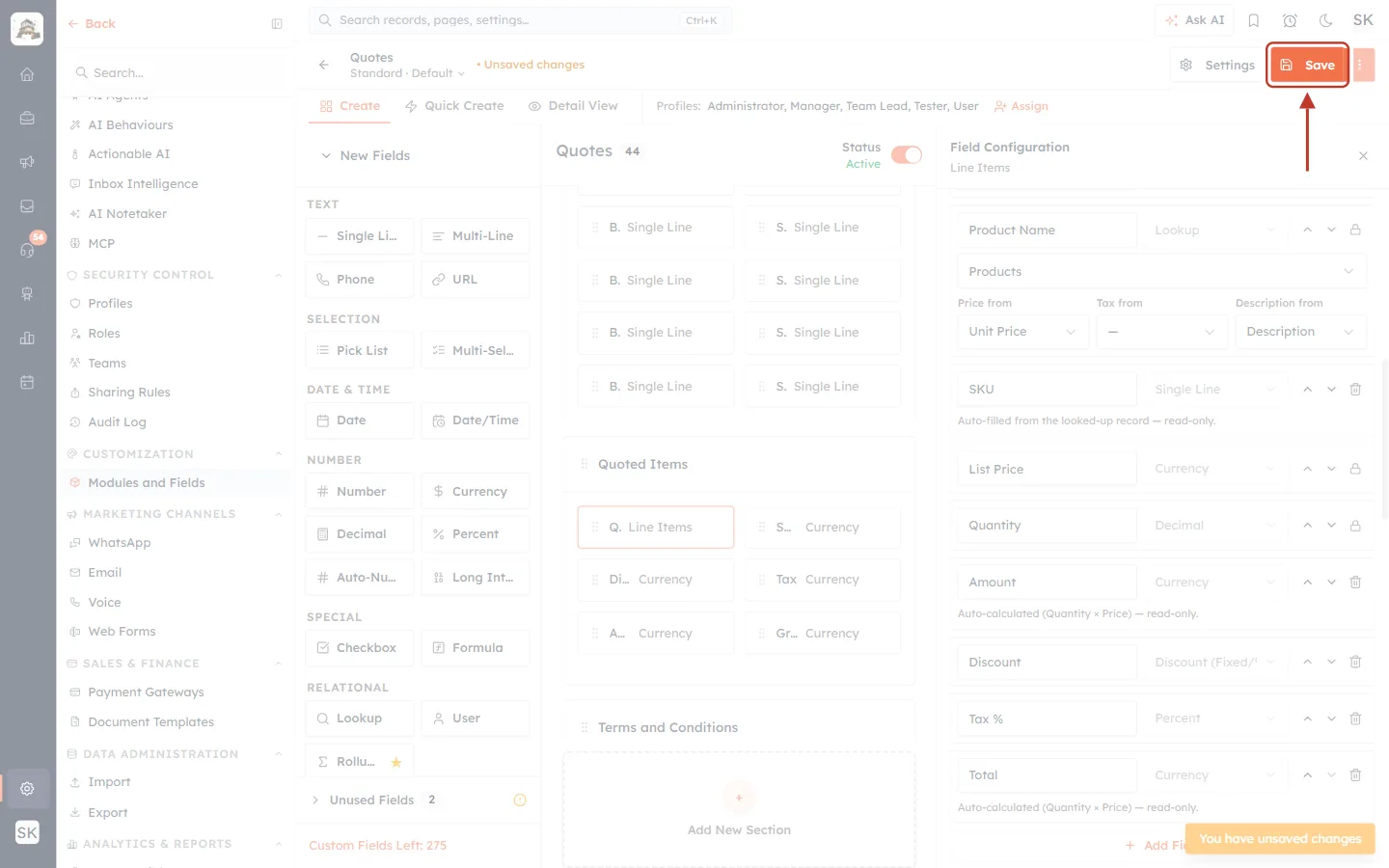
Task: Close the Field Configuration panel
Action: tap(1363, 155)
